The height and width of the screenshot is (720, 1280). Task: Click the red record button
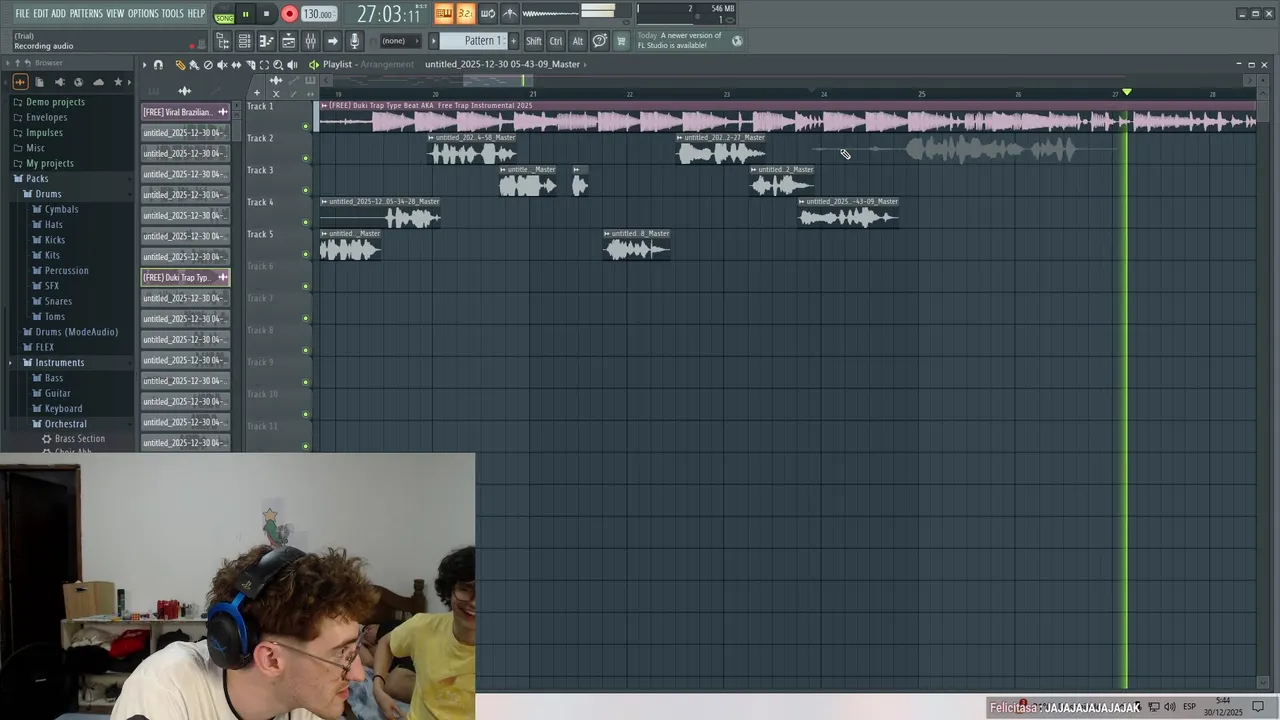pyautogui.click(x=289, y=14)
